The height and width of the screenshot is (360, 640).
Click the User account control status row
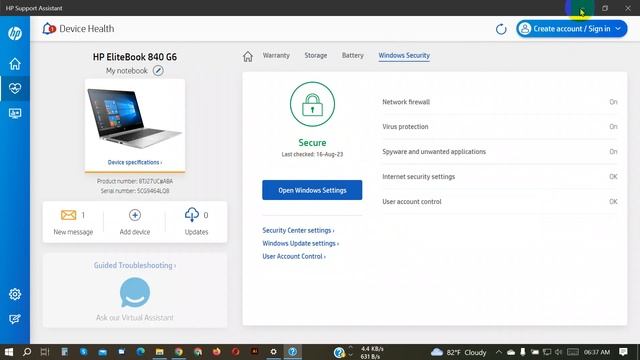(500, 202)
